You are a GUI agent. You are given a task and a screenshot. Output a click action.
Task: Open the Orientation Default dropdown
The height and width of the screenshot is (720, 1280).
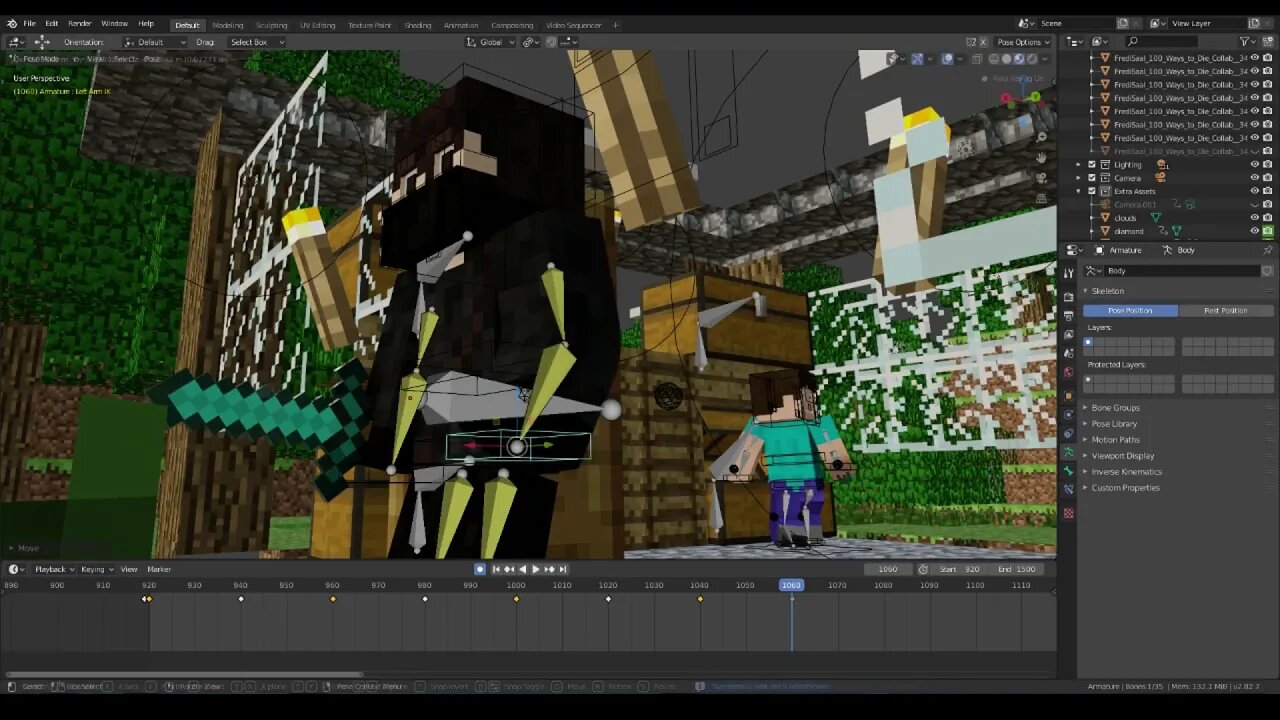pyautogui.click(x=155, y=42)
